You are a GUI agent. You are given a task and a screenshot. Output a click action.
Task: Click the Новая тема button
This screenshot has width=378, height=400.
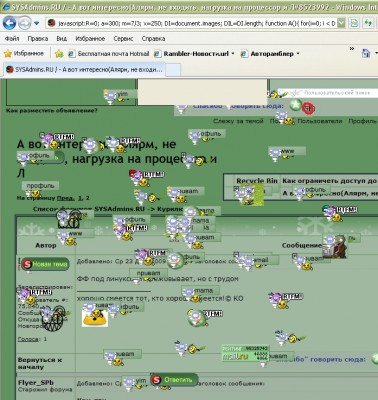[x=45, y=264]
